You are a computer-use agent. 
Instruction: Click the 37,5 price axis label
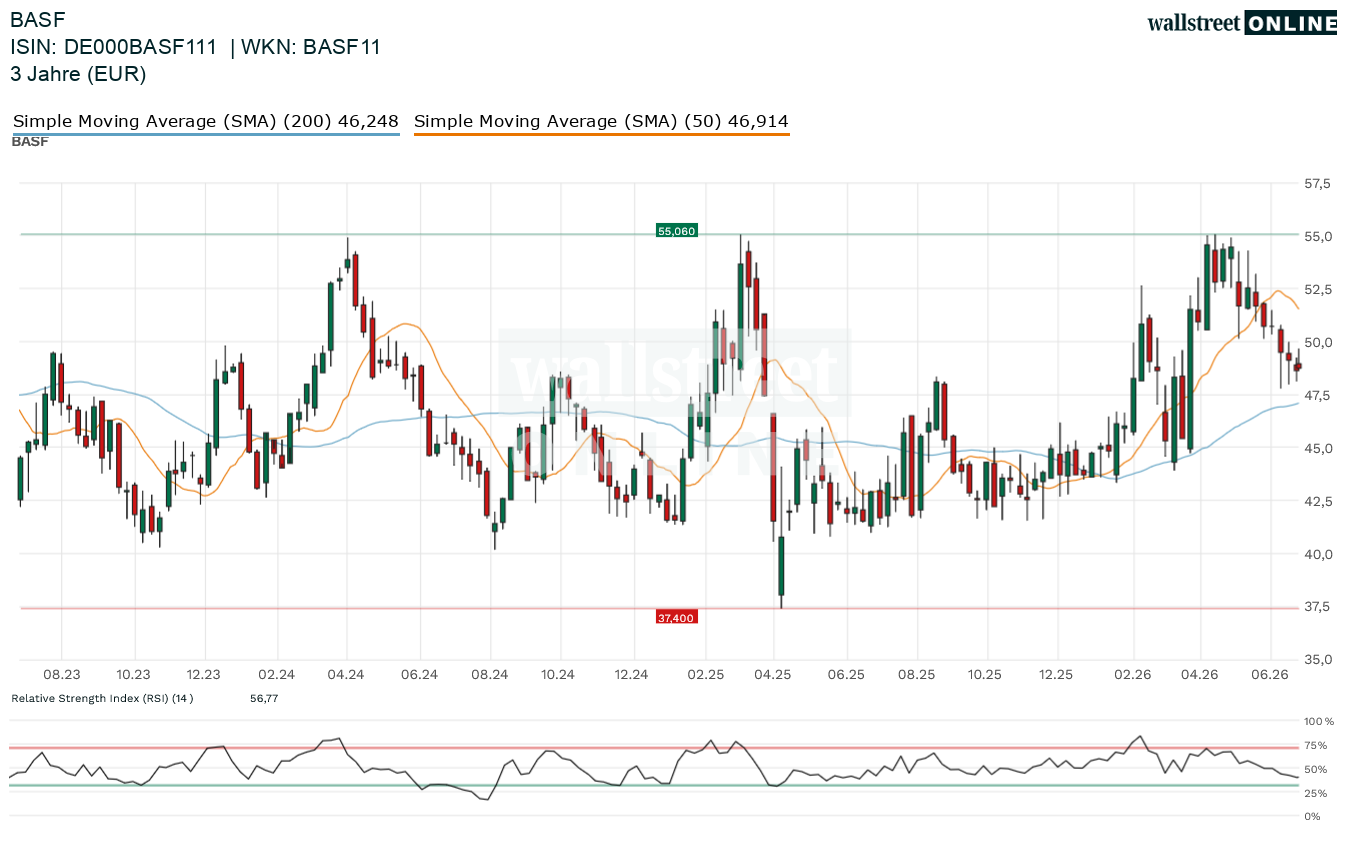[x=1317, y=607]
